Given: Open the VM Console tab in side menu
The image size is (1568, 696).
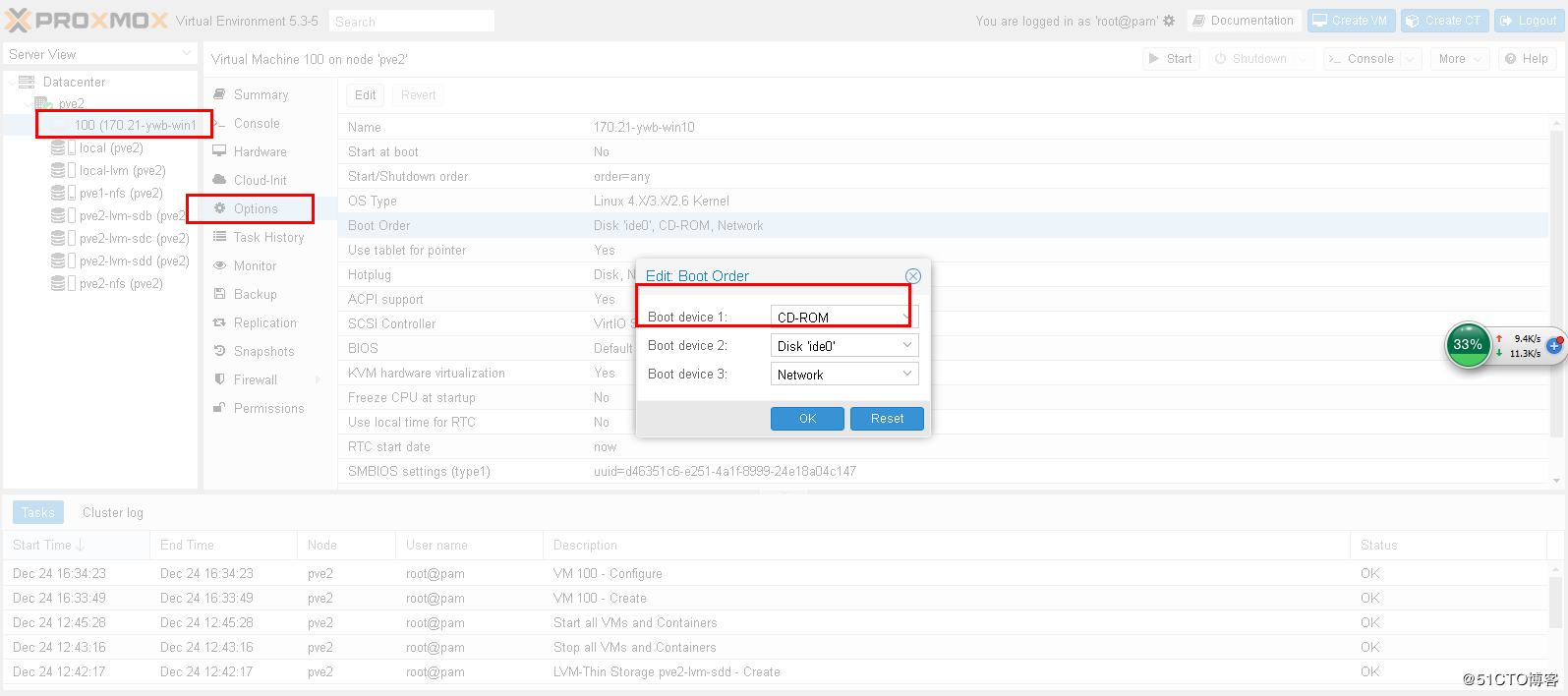Looking at the screenshot, I should click(257, 124).
